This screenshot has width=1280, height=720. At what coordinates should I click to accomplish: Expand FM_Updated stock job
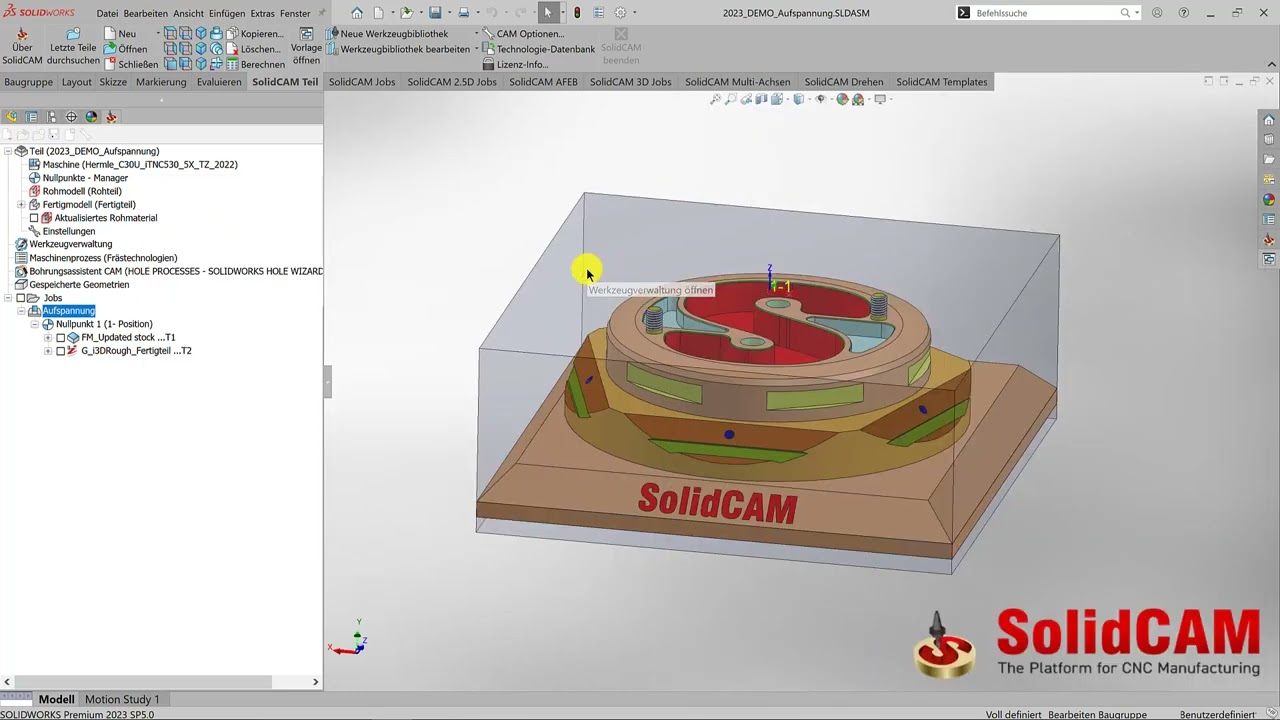coord(47,338)
